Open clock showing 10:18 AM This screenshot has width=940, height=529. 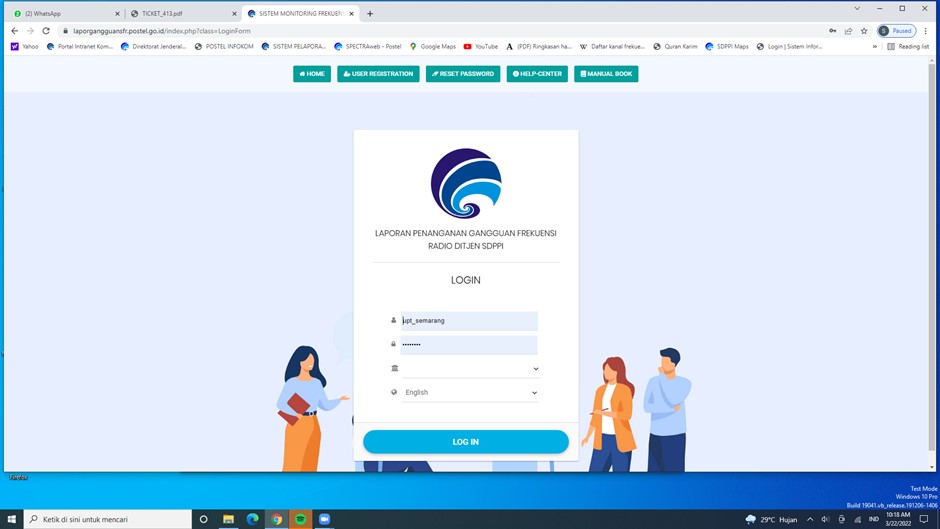pos(897,519)
